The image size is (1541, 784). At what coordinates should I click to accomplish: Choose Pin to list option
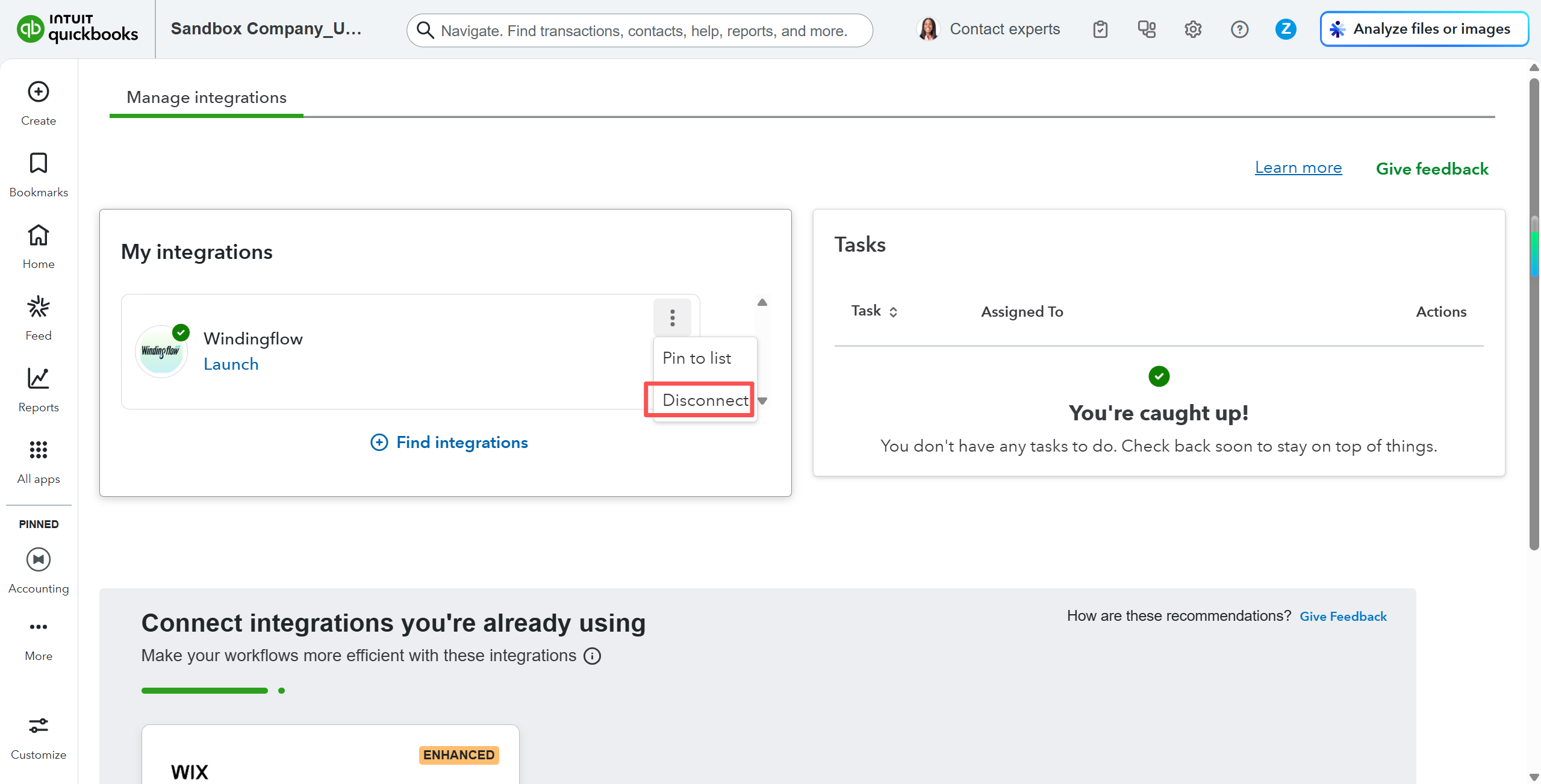pos(697,358)
